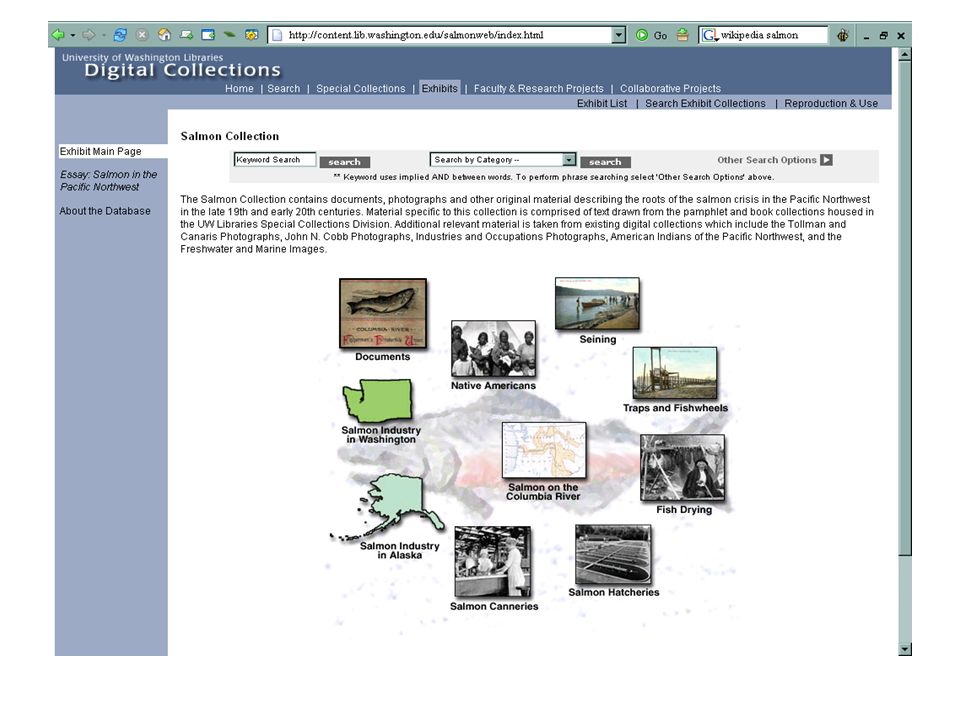
Task: Click the 'Salmon Industry in Washington' label
Action: (x=381, y=435)
